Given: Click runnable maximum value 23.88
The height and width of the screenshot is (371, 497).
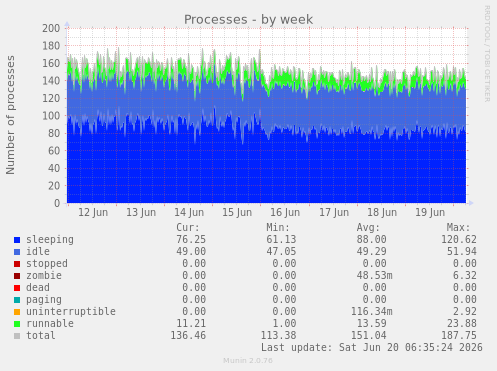Looking at the screenshot, I should [462, 323].
